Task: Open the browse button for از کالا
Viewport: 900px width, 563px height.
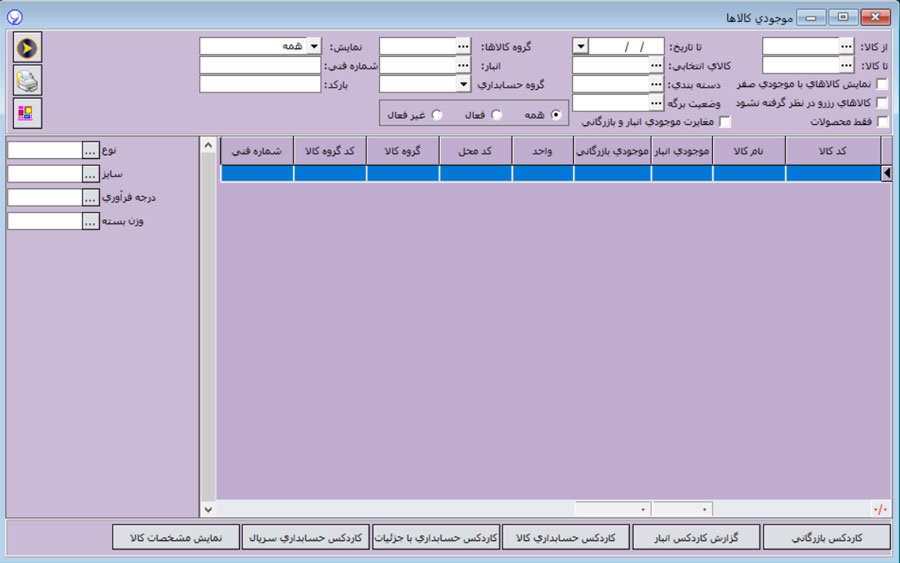Action: [846, 46]
